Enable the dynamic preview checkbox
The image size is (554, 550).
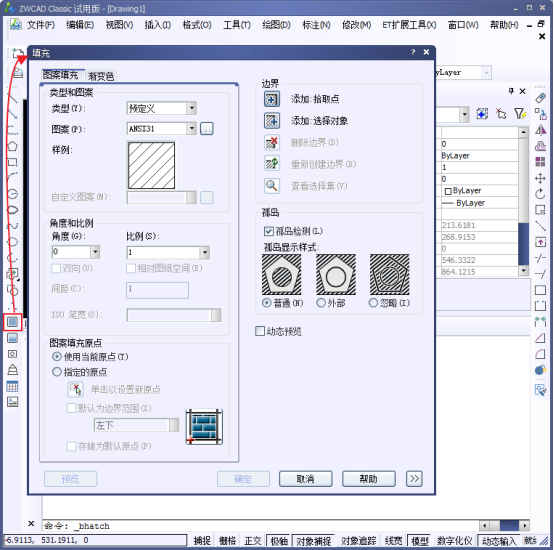[x=260, y=331]
